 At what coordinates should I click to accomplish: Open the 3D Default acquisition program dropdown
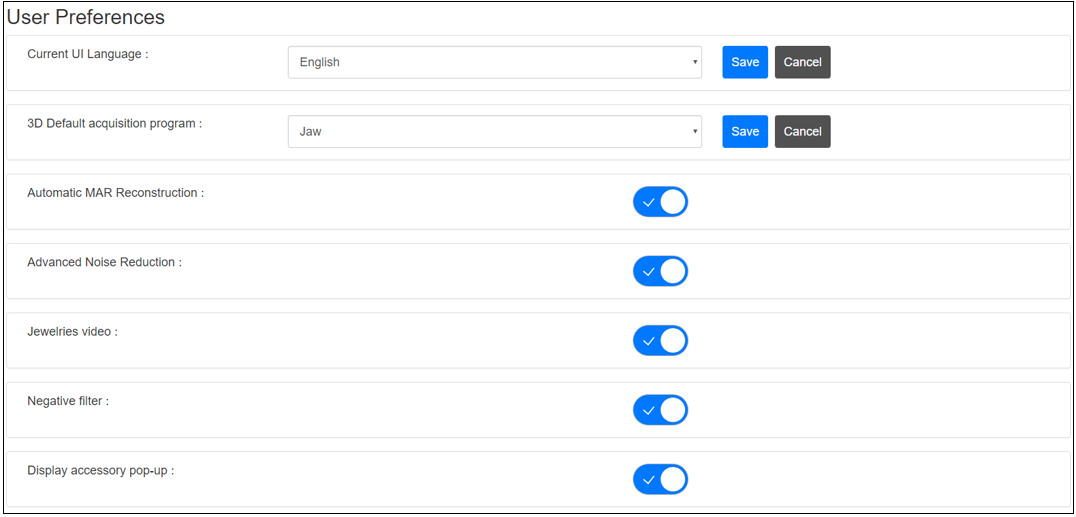coord(494,132)
